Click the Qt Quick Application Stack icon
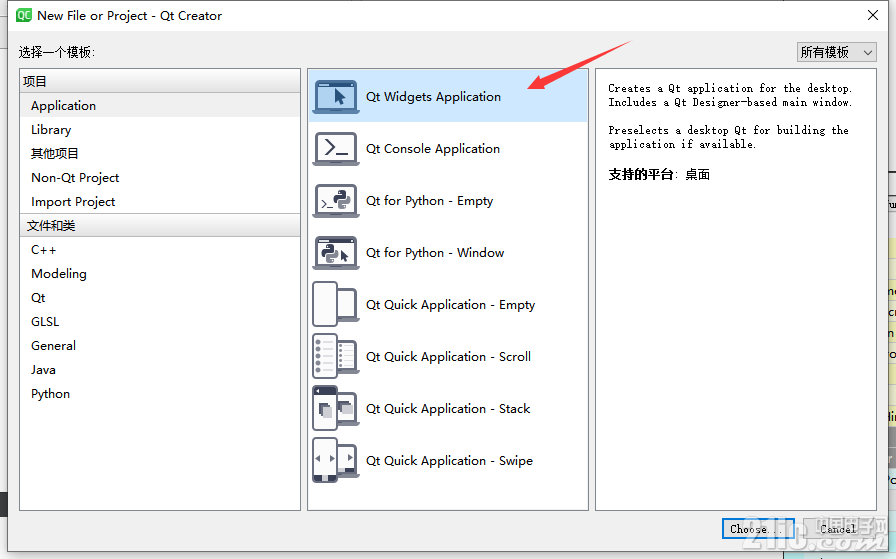Image resolution: width=896 pixels, height=559 pixels. (x=335, y=408)
